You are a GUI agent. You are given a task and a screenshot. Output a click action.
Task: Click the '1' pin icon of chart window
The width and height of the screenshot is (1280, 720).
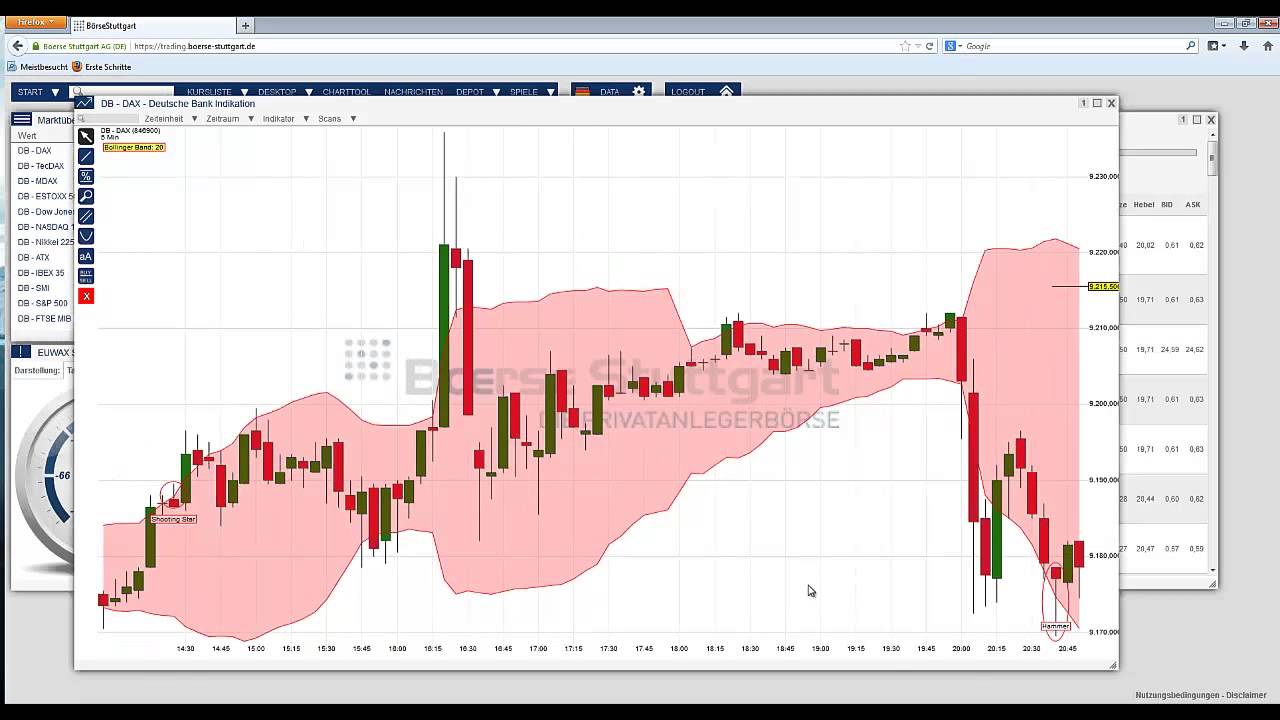coord(1083,103)
